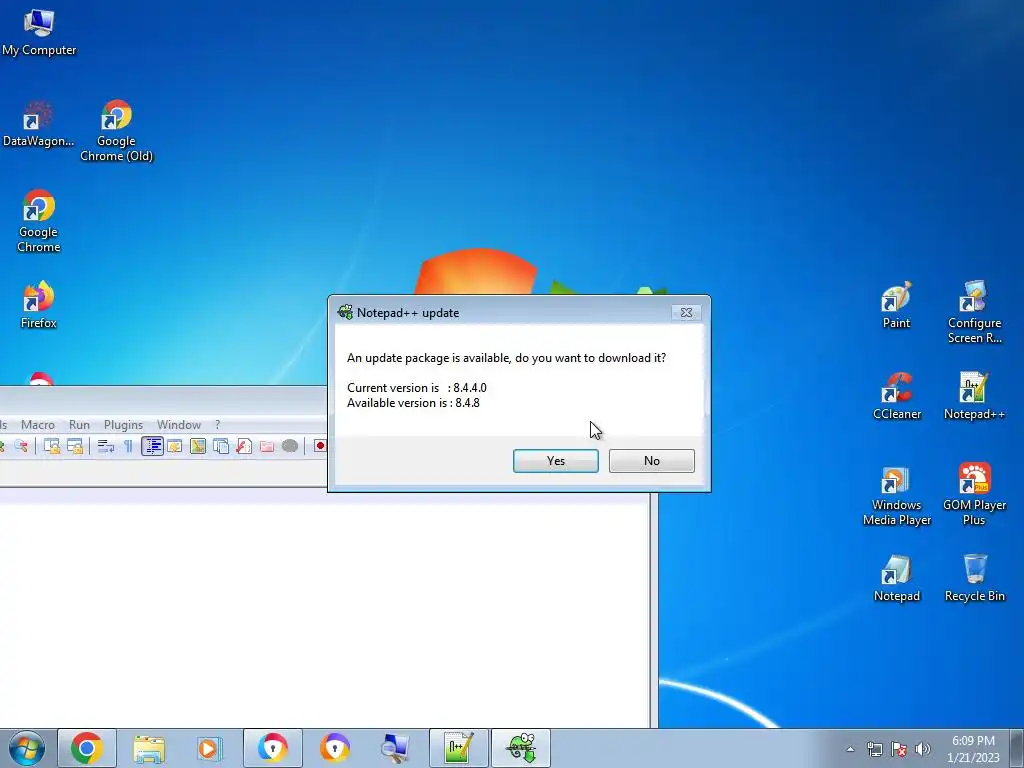The height and width of the screenshot is (768, 1024).
Task: Select GOM Player Plus desktop shortcut
Action: [x=974, y=494]
